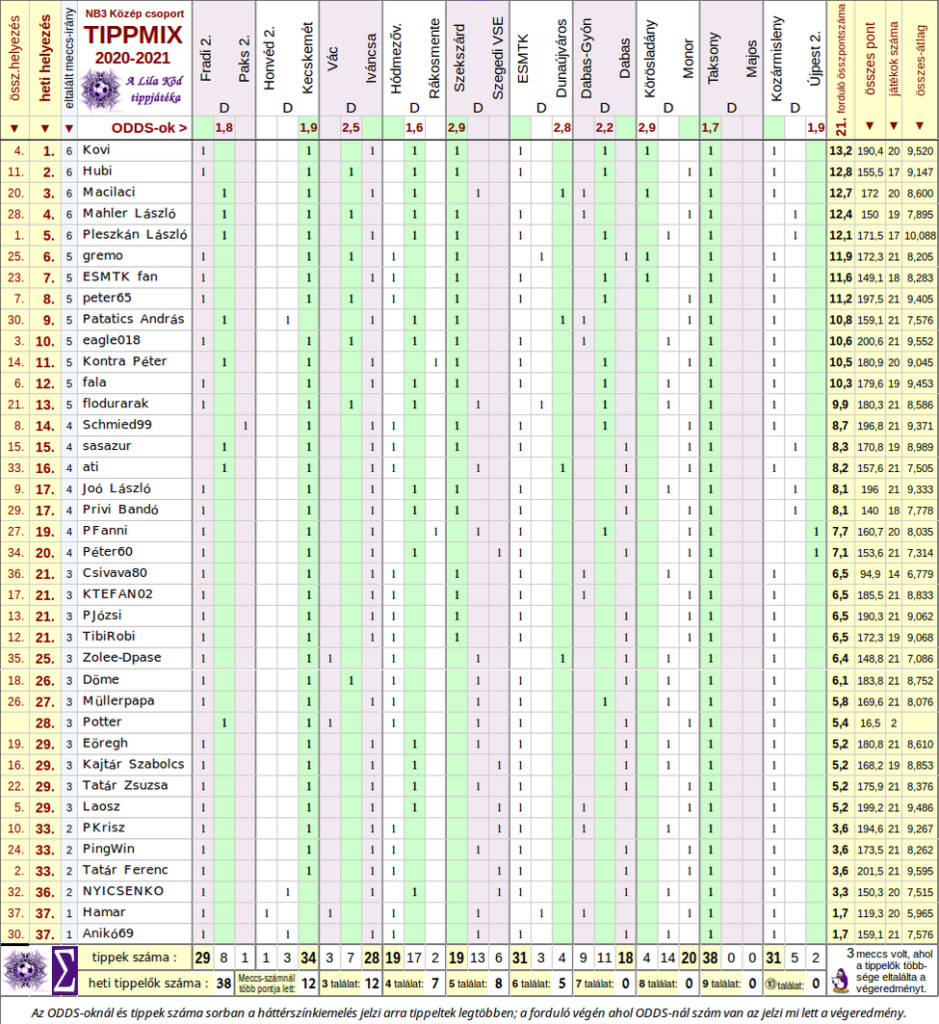Click the heti tippelők száma value 38

(x=223, y=983)
